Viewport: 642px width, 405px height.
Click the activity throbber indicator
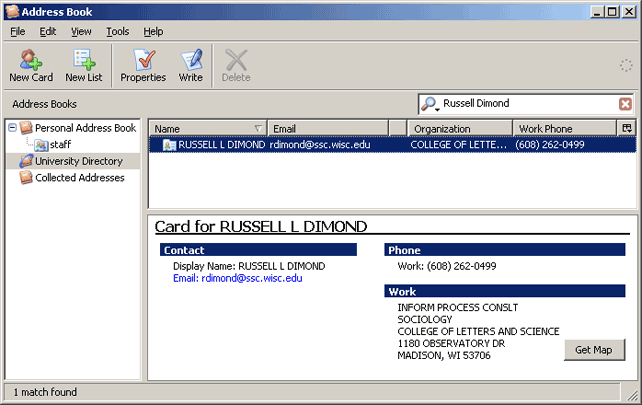click(x=626, y=66)
